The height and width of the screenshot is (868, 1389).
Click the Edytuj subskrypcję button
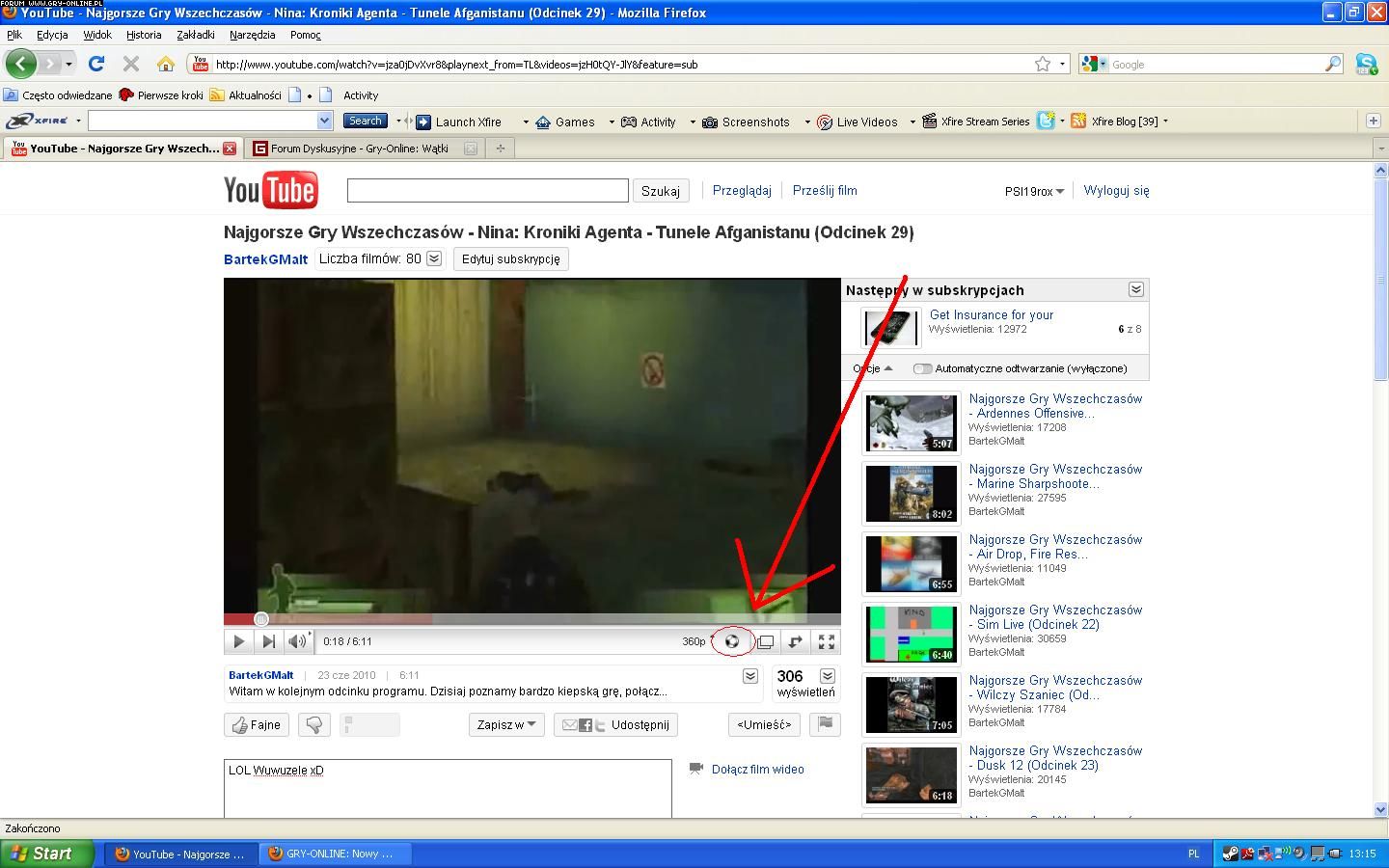pos(511,258)
